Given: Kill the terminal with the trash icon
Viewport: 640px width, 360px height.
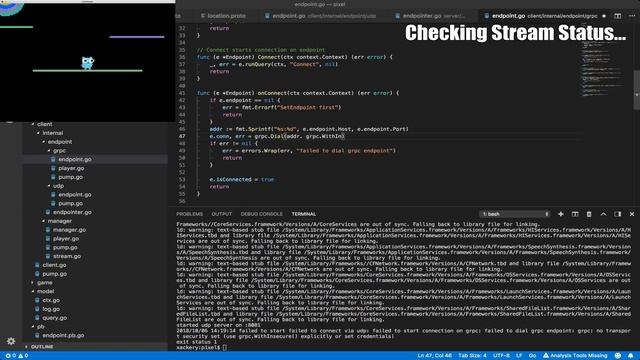Looking at the screenshot, I should [x=589, y=214].
